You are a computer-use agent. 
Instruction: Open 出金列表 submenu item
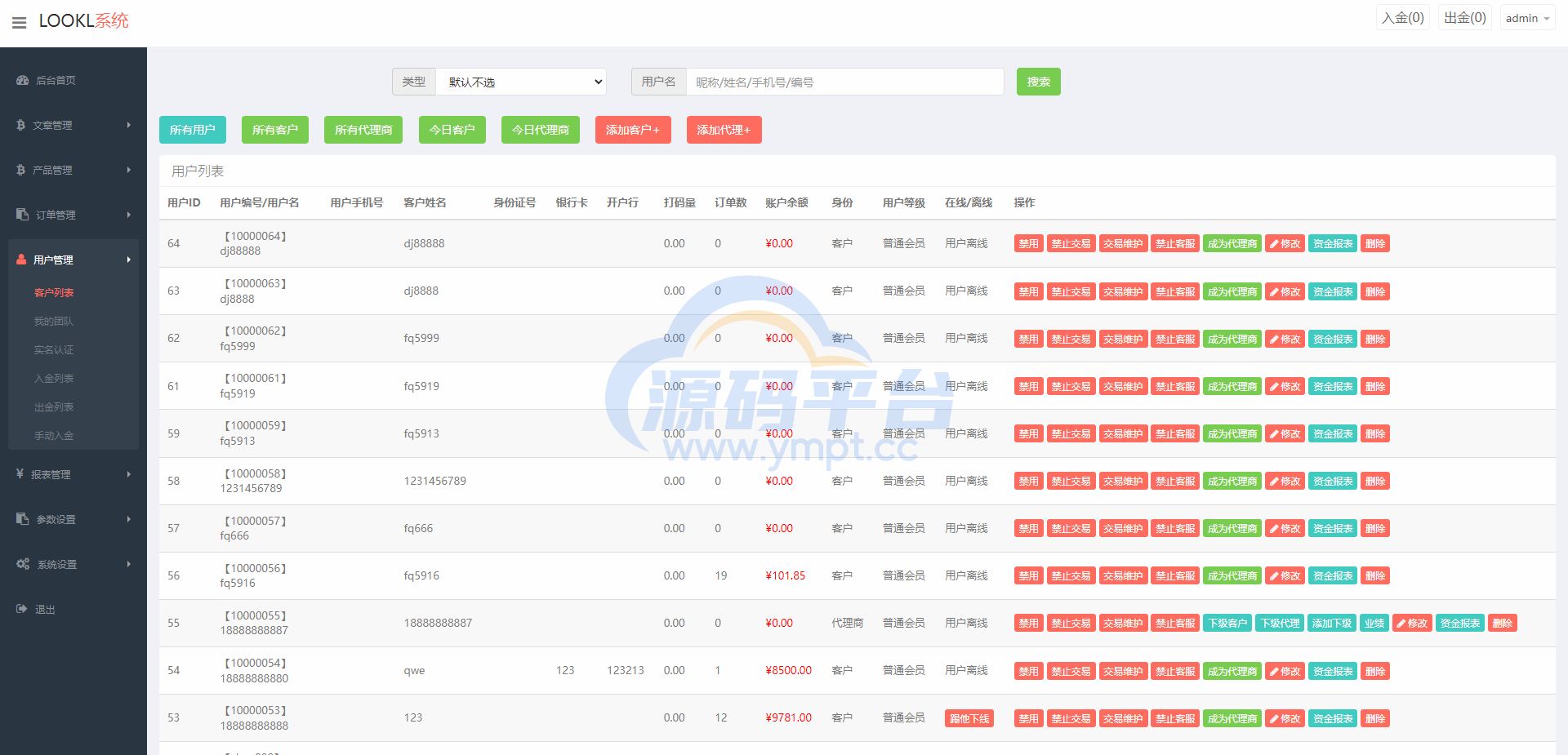[x=54, y=406]
